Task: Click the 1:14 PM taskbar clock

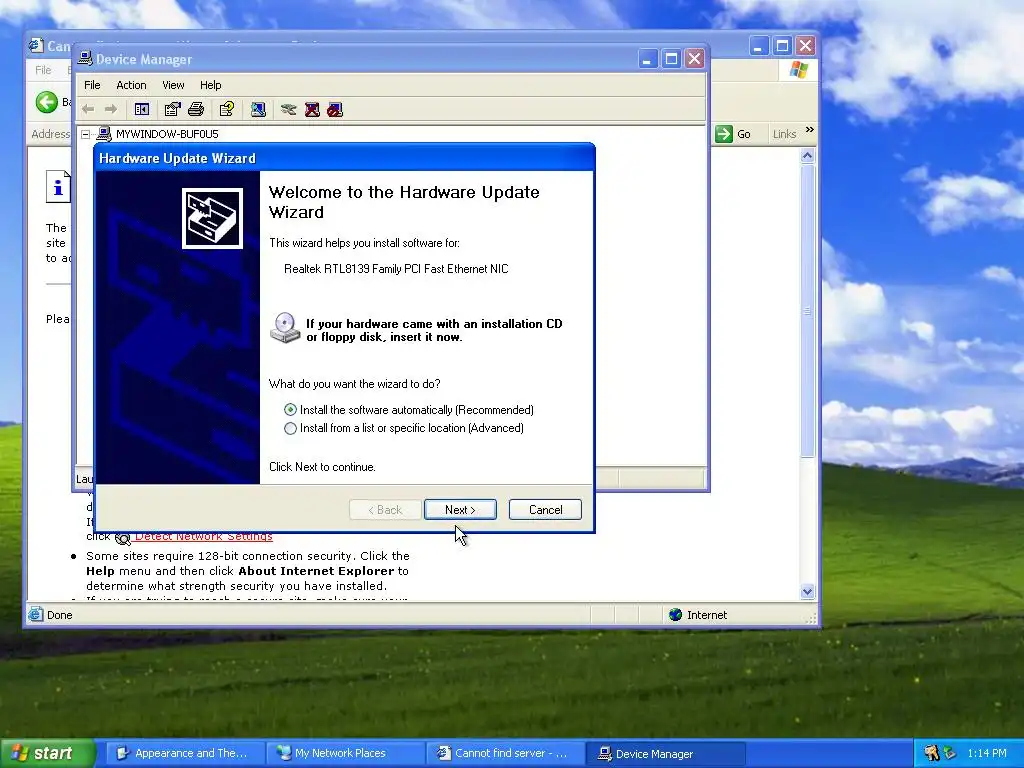Action: (x=987, y=753)
